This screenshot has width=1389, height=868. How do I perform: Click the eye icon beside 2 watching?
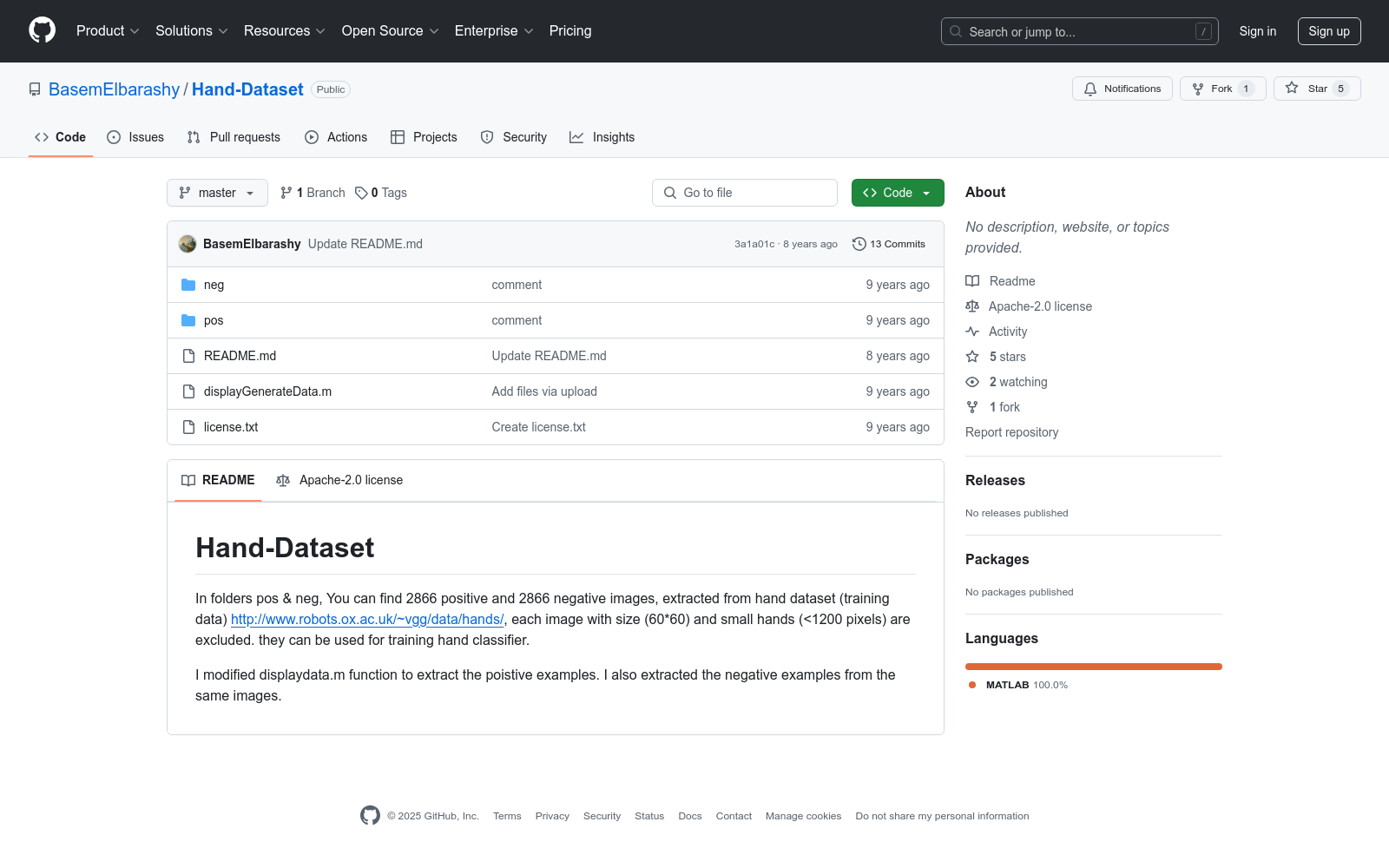972,382
